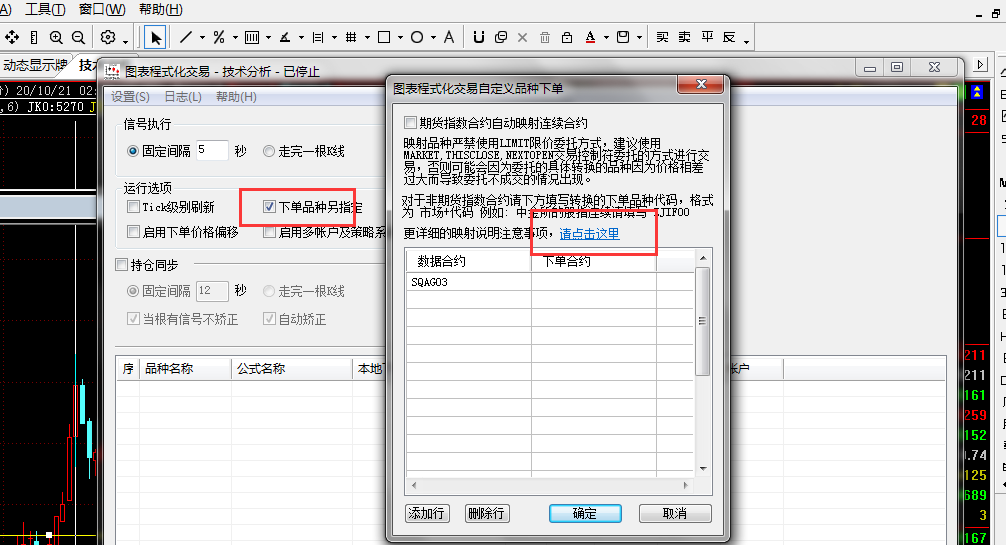Click the 删除行 button
The width and height of the screenshot is (1006, 545).
click(487, 513)
